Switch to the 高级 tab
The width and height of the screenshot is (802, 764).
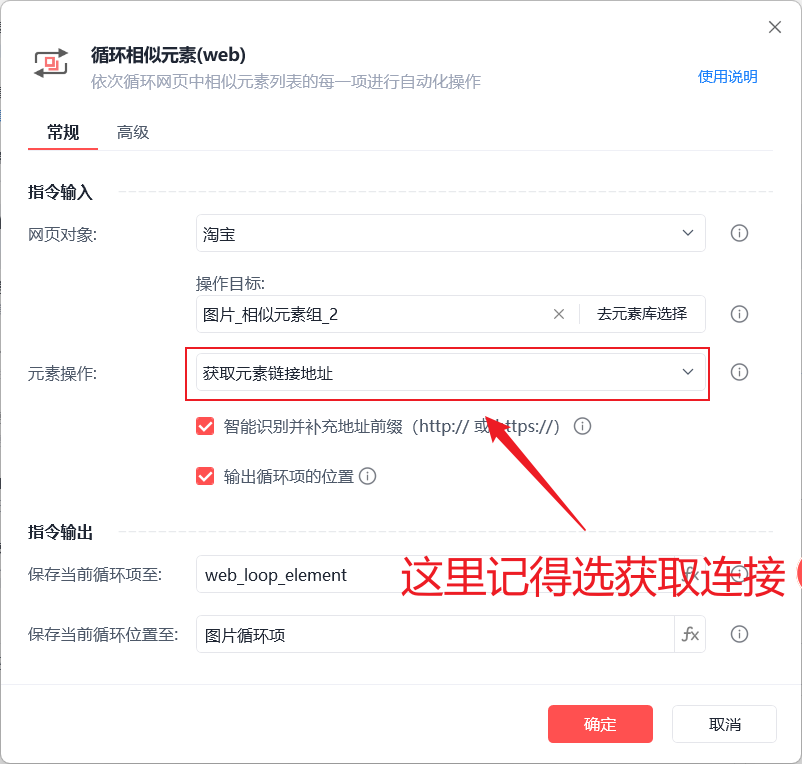(132, 132)
